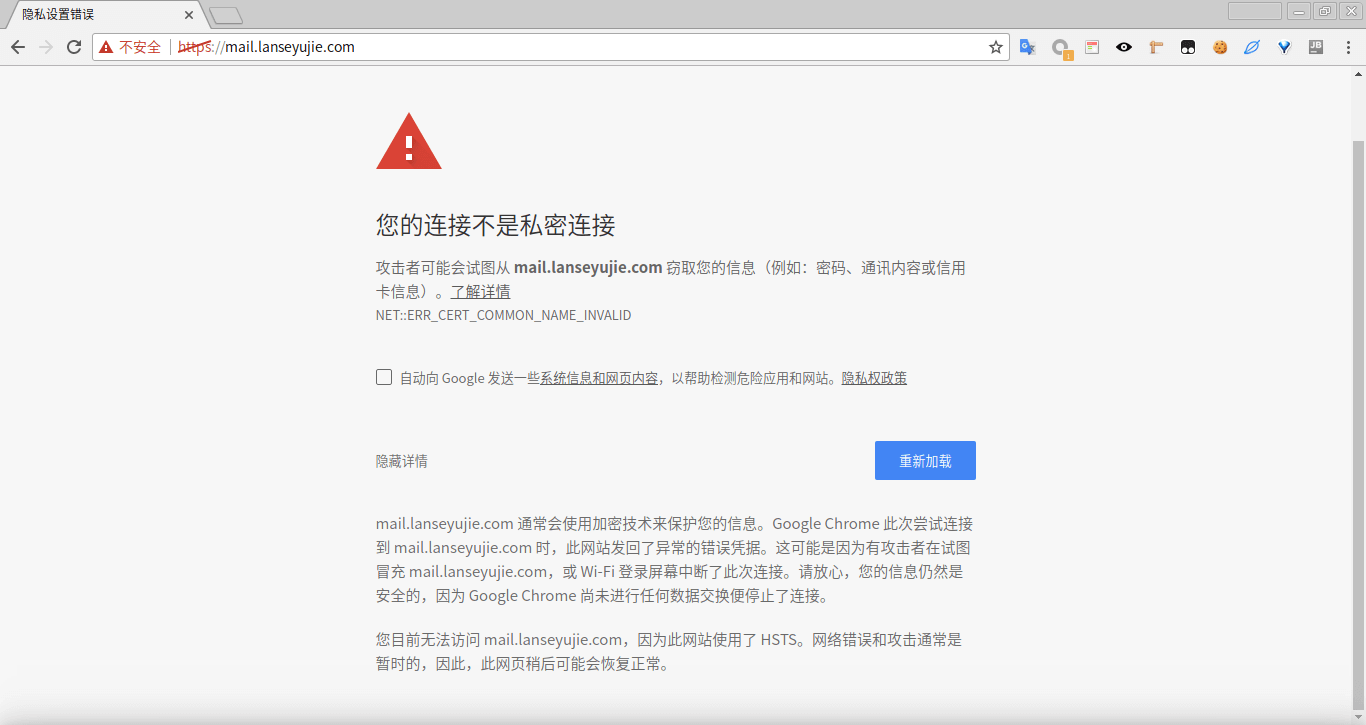Click the NET::ERR_CERT_COMMON_NAME_INVALID error code
Screen dimensions: 1366x725
pos(503,315)
